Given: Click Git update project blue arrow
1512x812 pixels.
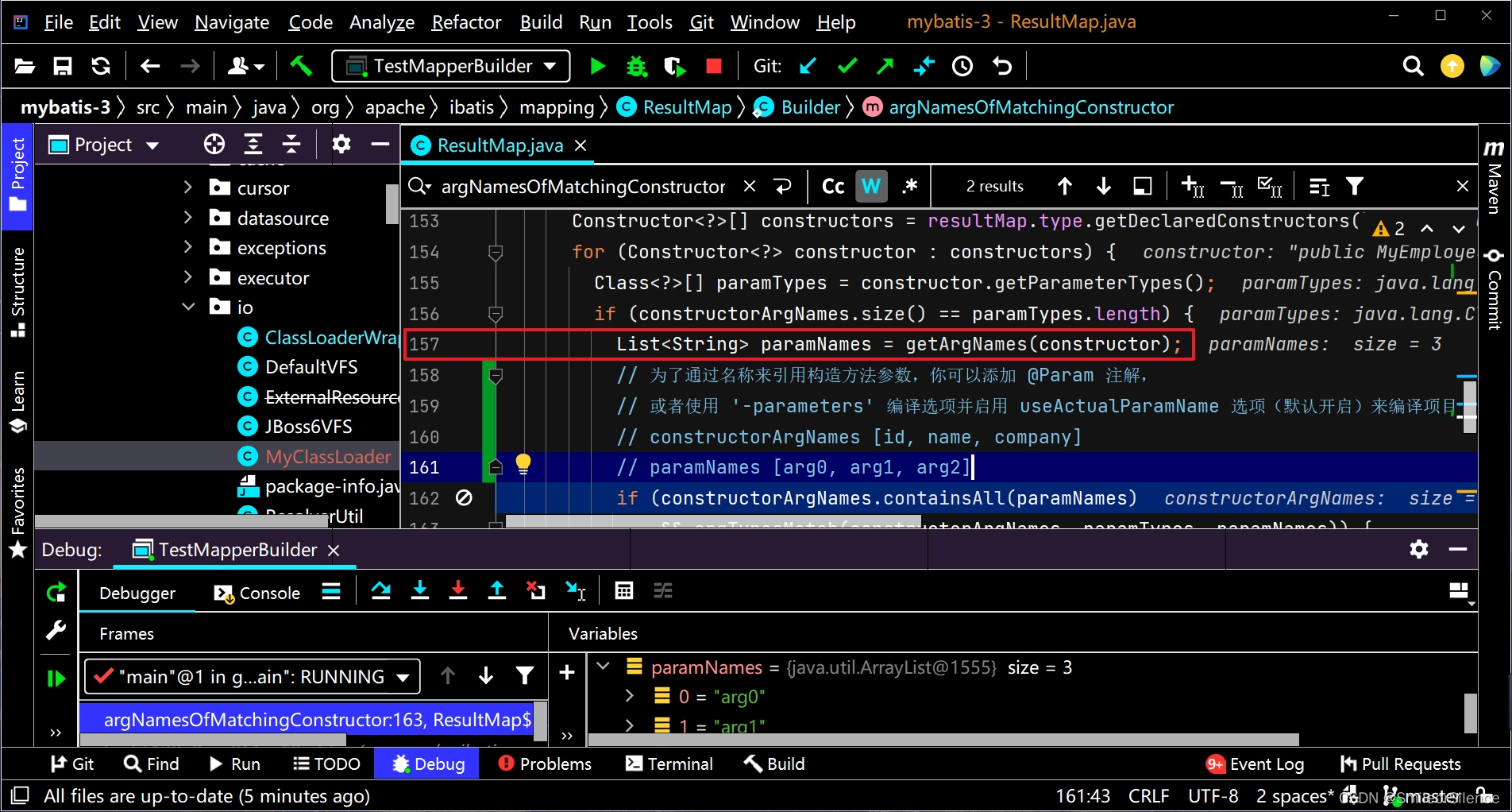Looking at the screenshot, I should (808, 66).
